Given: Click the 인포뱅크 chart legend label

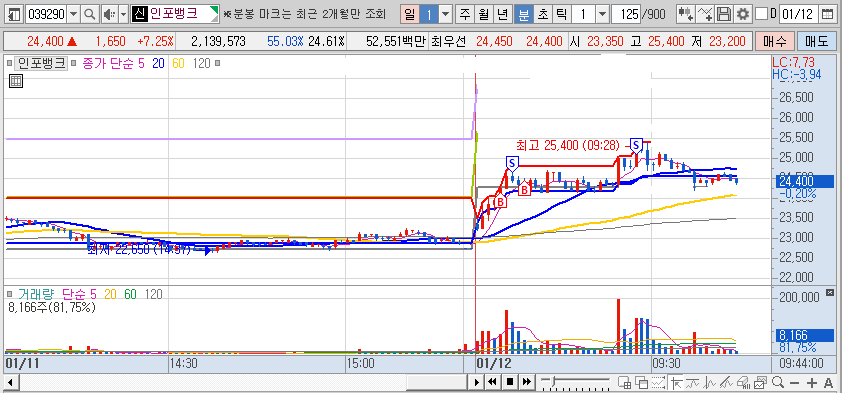Looking at the screenshot, I should (x=42, y=64).
